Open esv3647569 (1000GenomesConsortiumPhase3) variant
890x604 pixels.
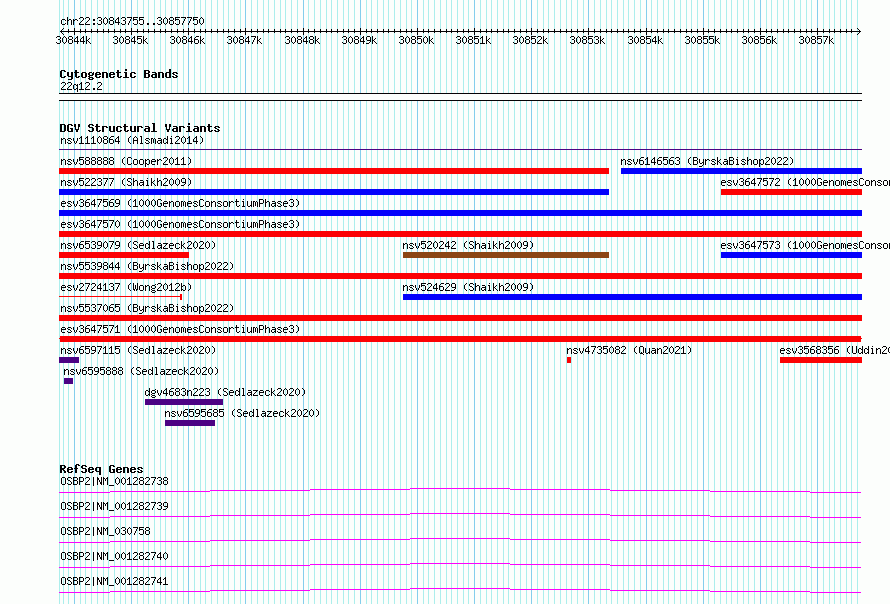click(x=180, y=203)
